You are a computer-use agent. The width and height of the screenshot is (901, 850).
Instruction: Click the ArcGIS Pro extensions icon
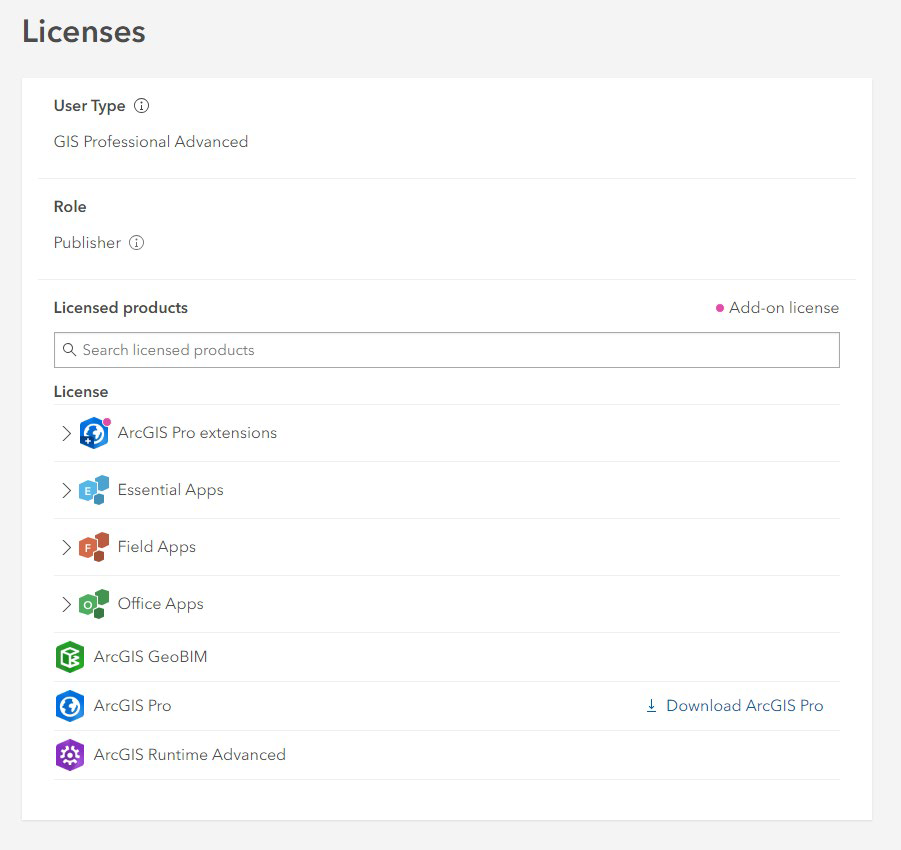pos(94,433)
